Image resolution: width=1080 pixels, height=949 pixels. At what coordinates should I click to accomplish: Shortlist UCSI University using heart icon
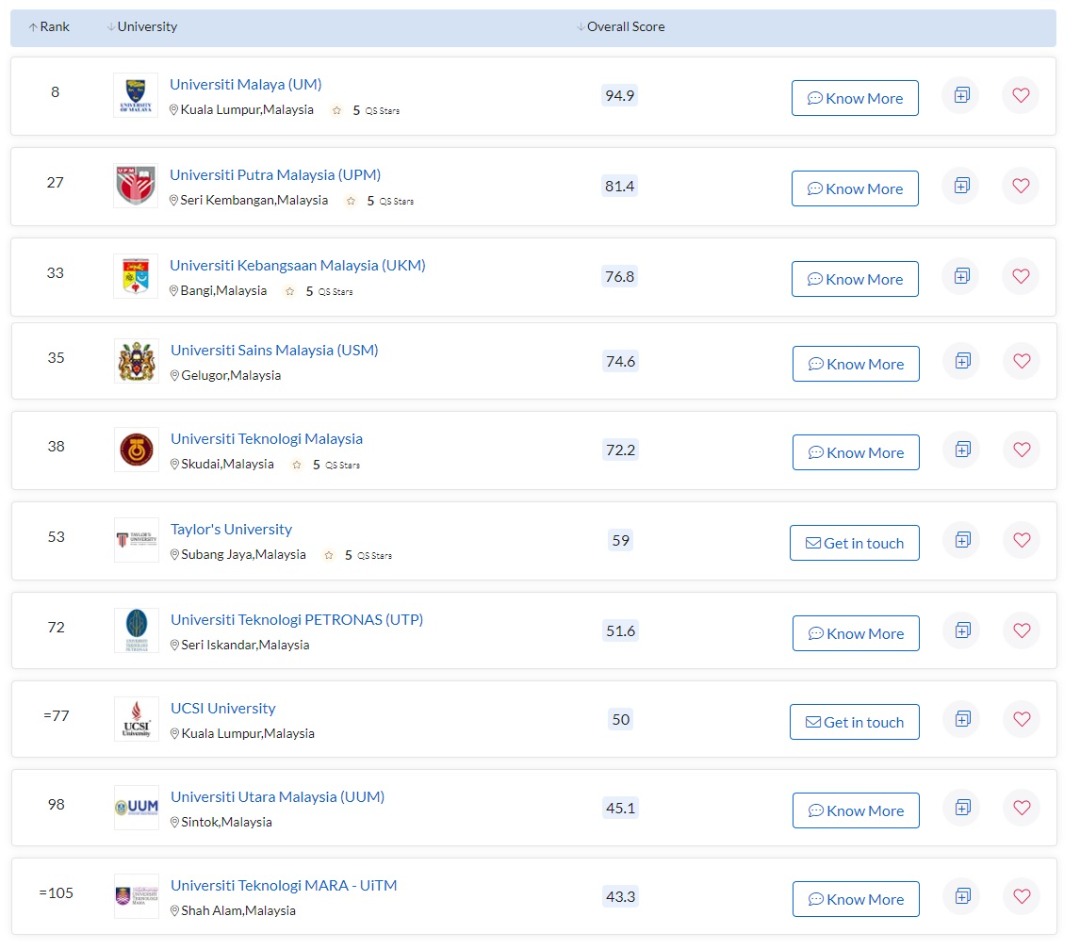point(1021,719)
